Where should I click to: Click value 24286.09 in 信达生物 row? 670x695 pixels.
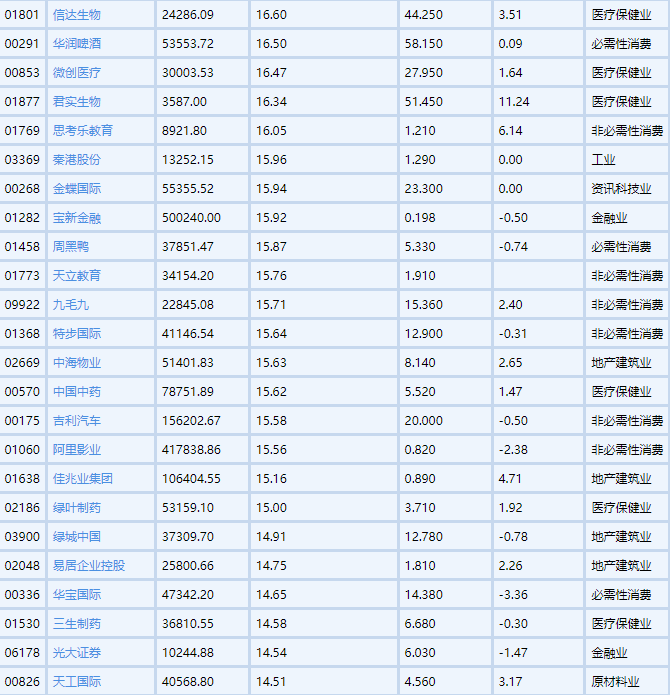pos(188,15)
